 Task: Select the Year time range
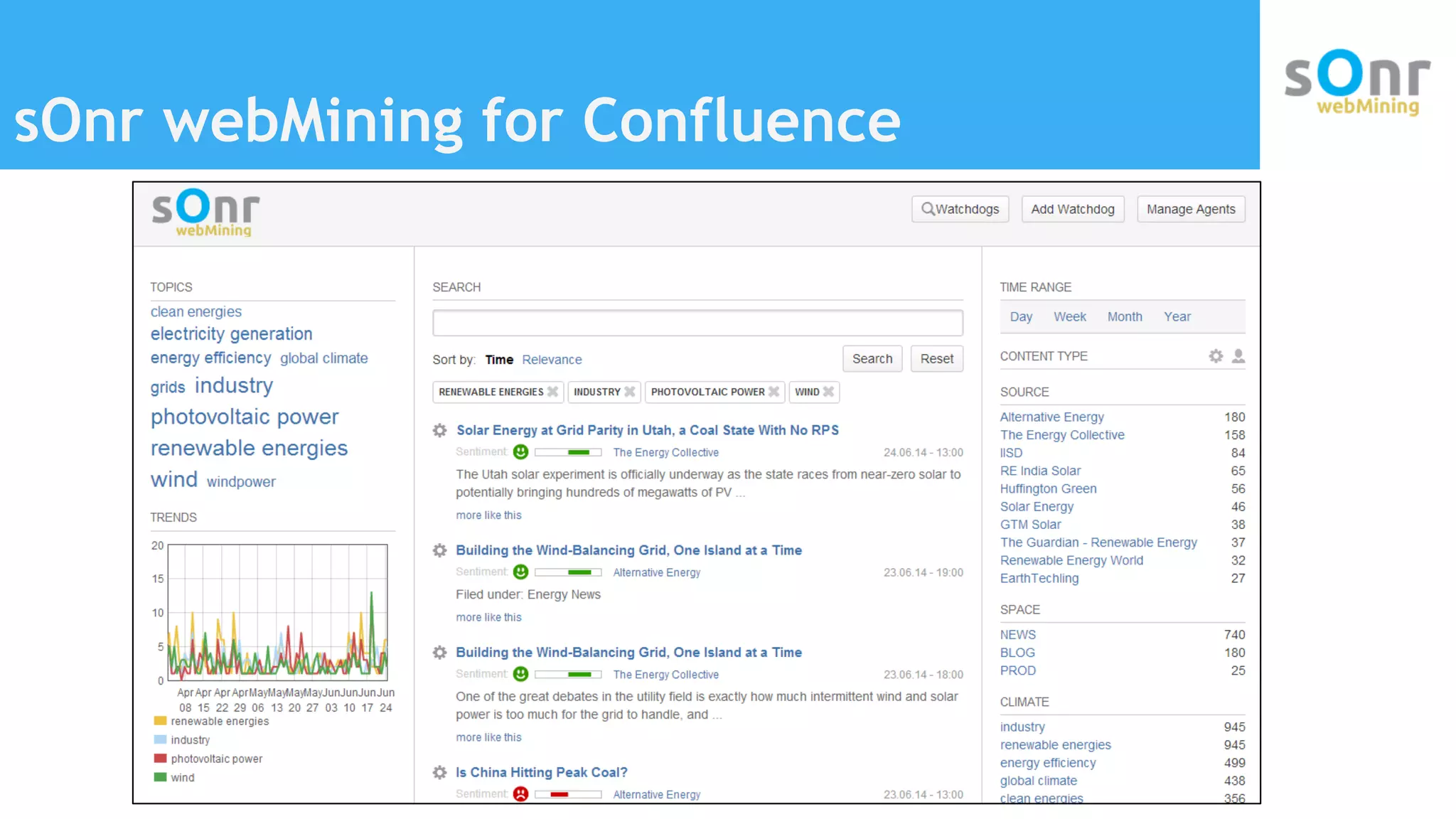point(1177,317)
